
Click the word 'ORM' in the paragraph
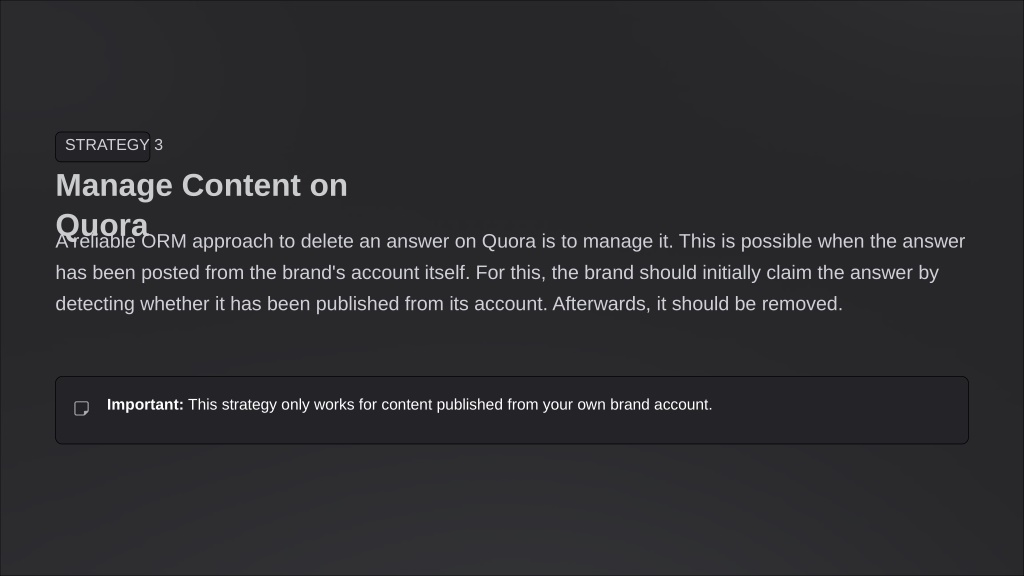(x=164, y=241)
